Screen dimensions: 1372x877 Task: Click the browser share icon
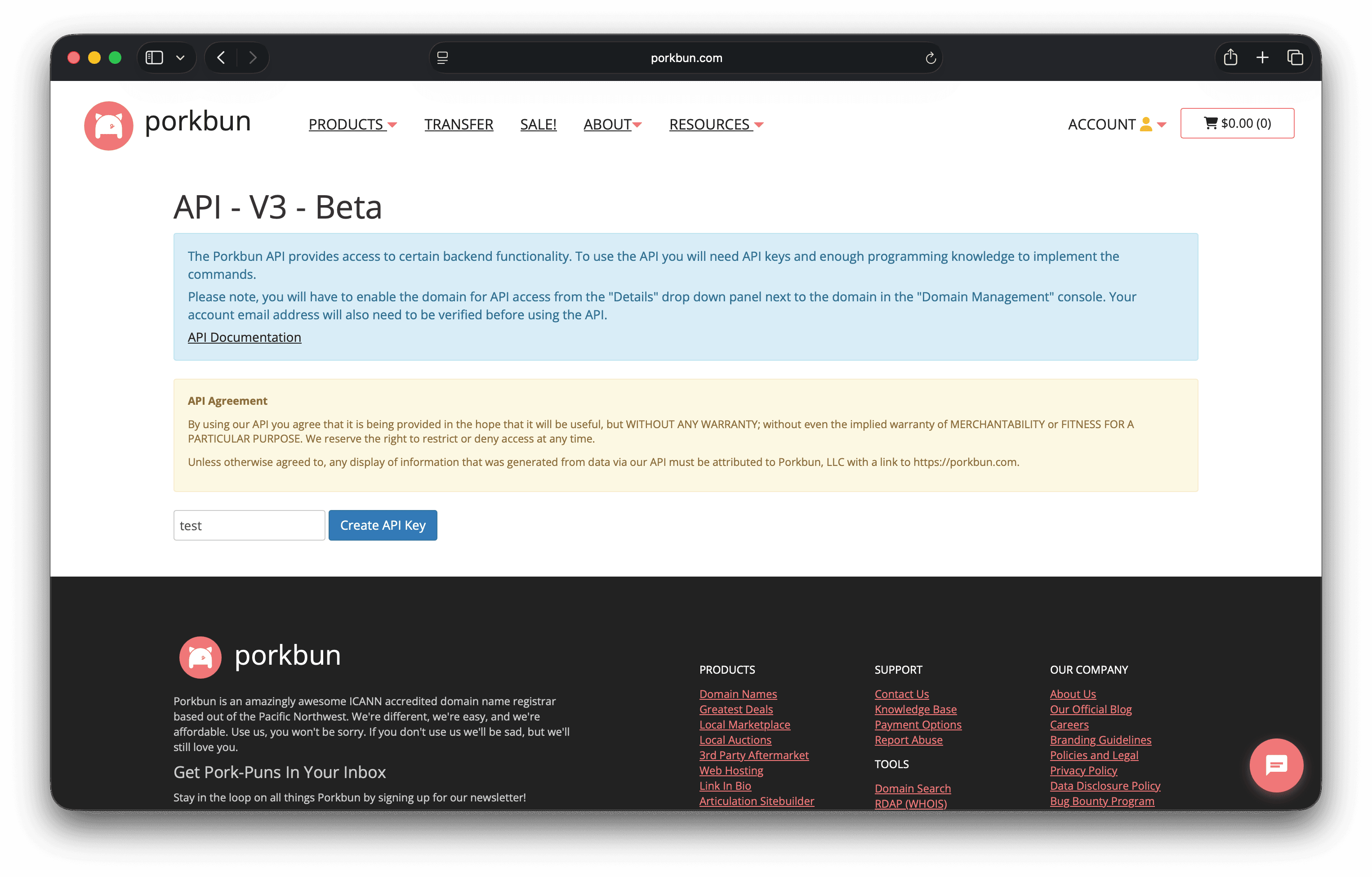tap(1231, 57)
